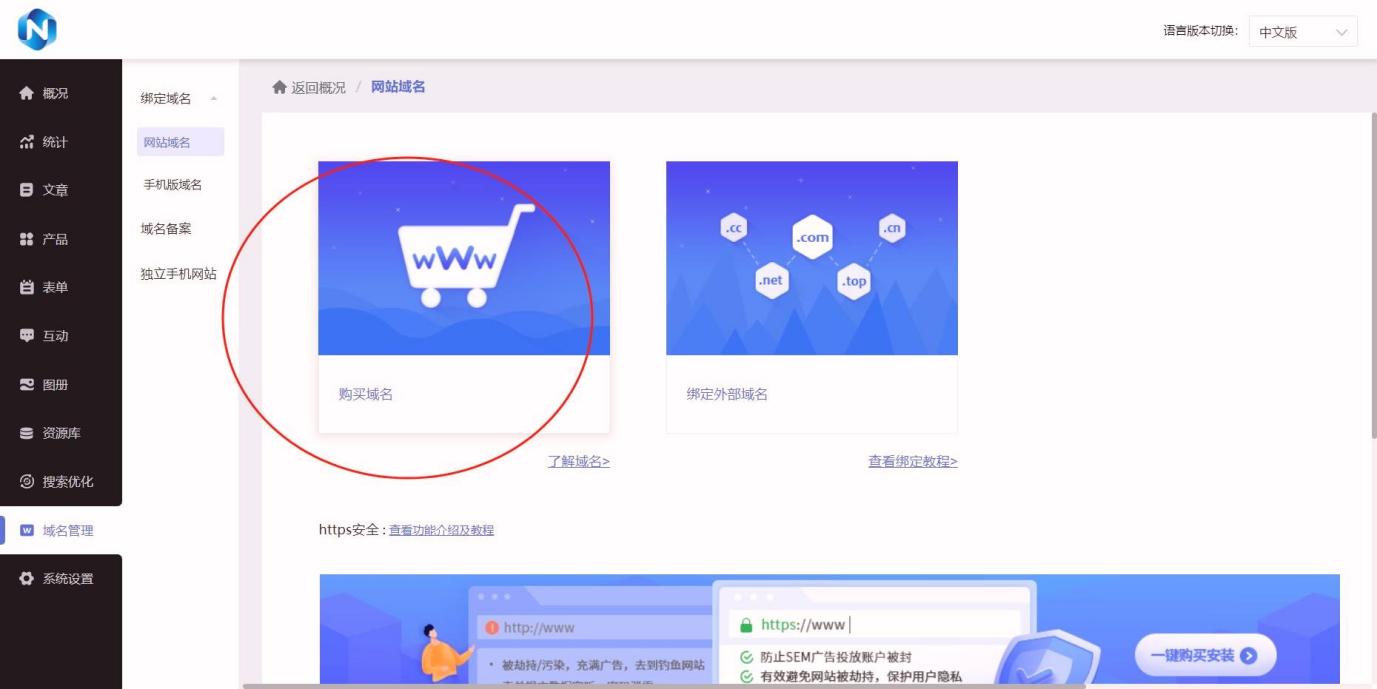Click the blue N logo icon
Image resolution: width=1377 pixels, height=689 pixels.
pos(37,29)
